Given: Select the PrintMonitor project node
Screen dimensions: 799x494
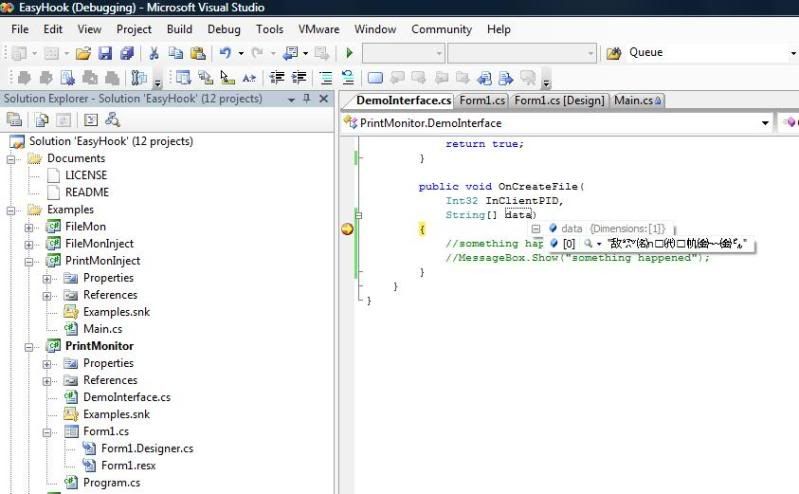Looking at the screenshot, I should 99,346.
